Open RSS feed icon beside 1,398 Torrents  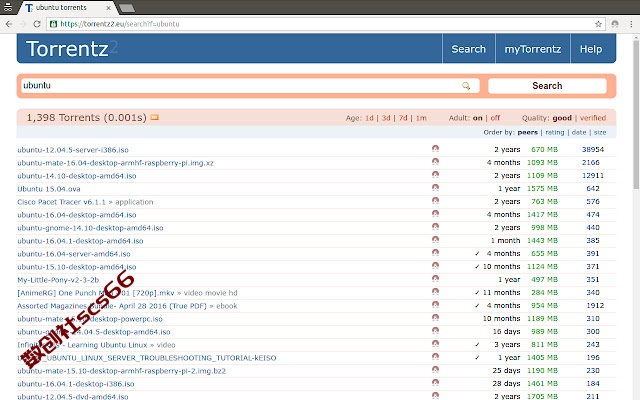click(154, 118)
